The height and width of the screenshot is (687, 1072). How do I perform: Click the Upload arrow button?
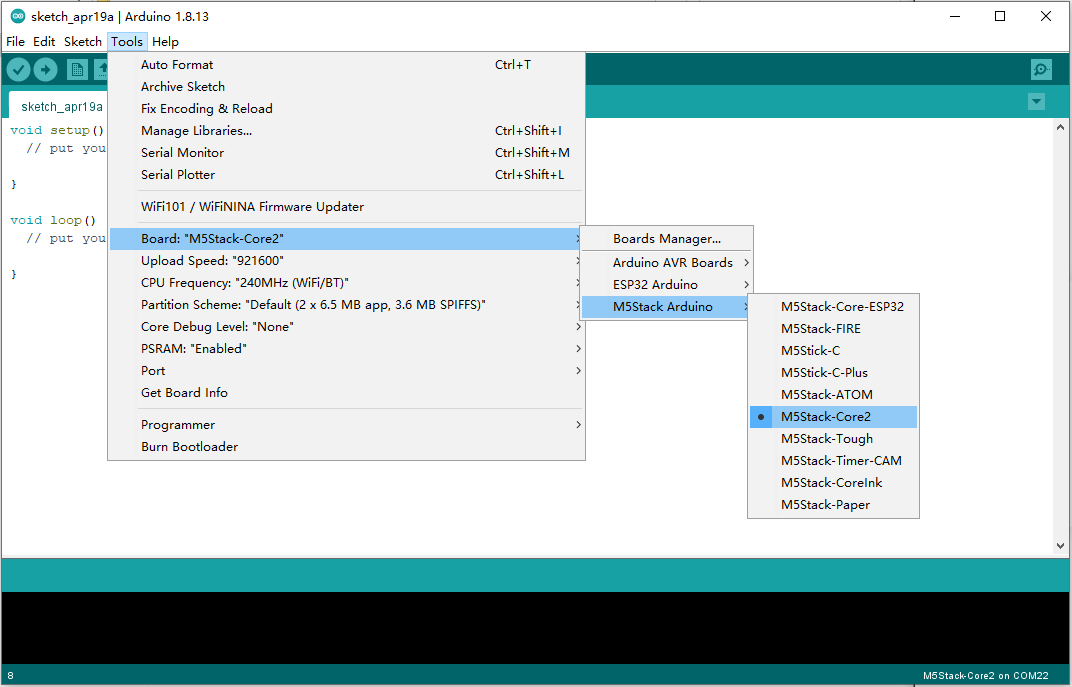click(46, 69)
